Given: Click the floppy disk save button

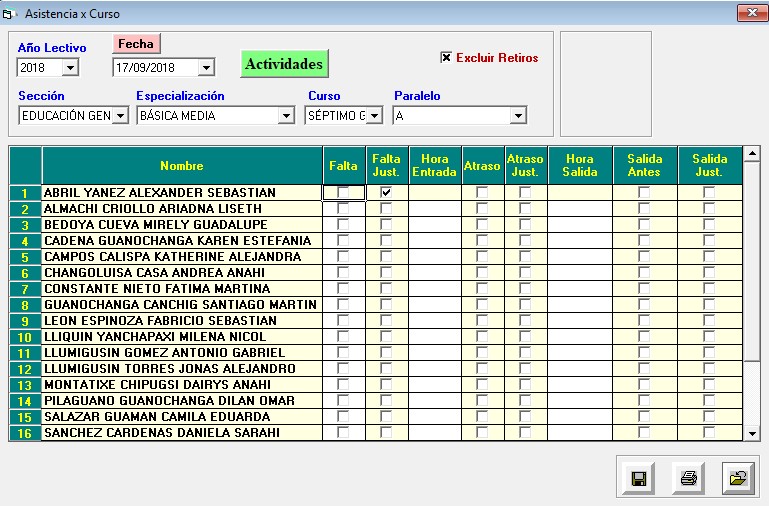Looking at the screenshot, I should click(x=638, y=478).
